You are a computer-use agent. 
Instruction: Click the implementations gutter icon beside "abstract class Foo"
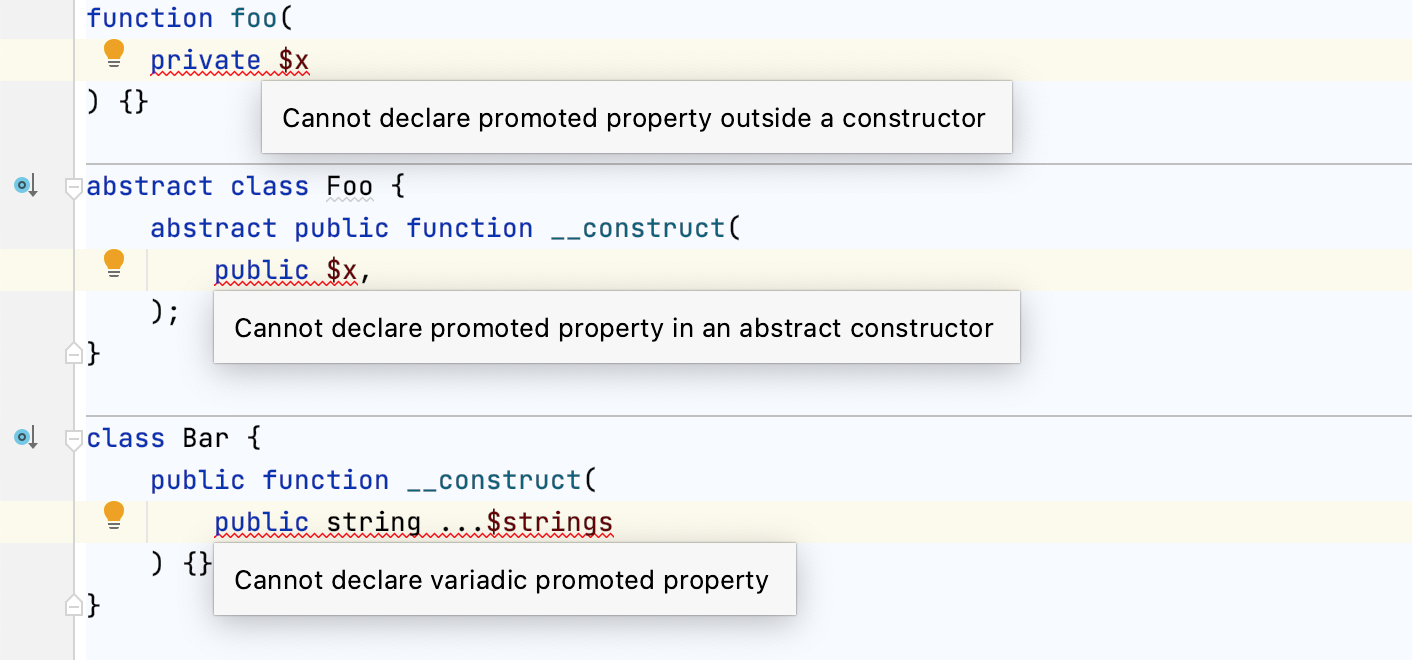23,185
